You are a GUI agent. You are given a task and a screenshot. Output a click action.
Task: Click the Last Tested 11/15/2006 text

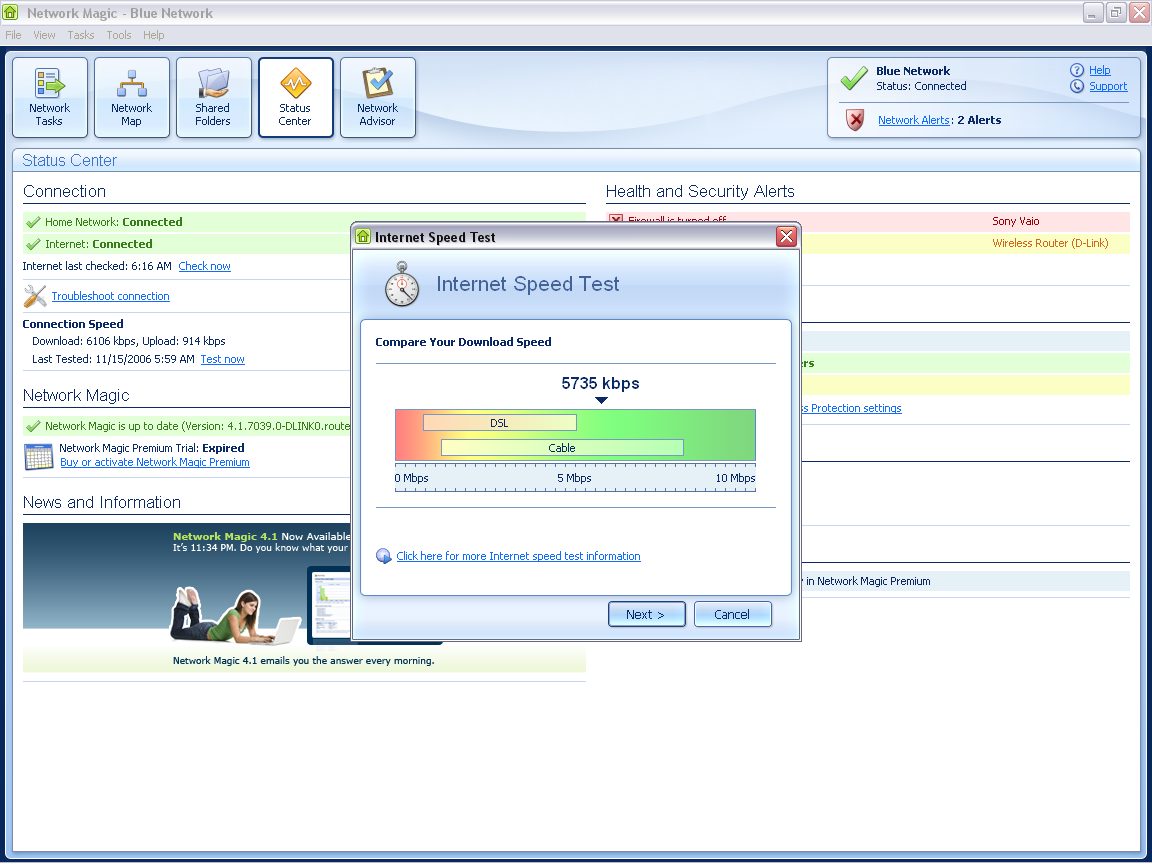113,359
